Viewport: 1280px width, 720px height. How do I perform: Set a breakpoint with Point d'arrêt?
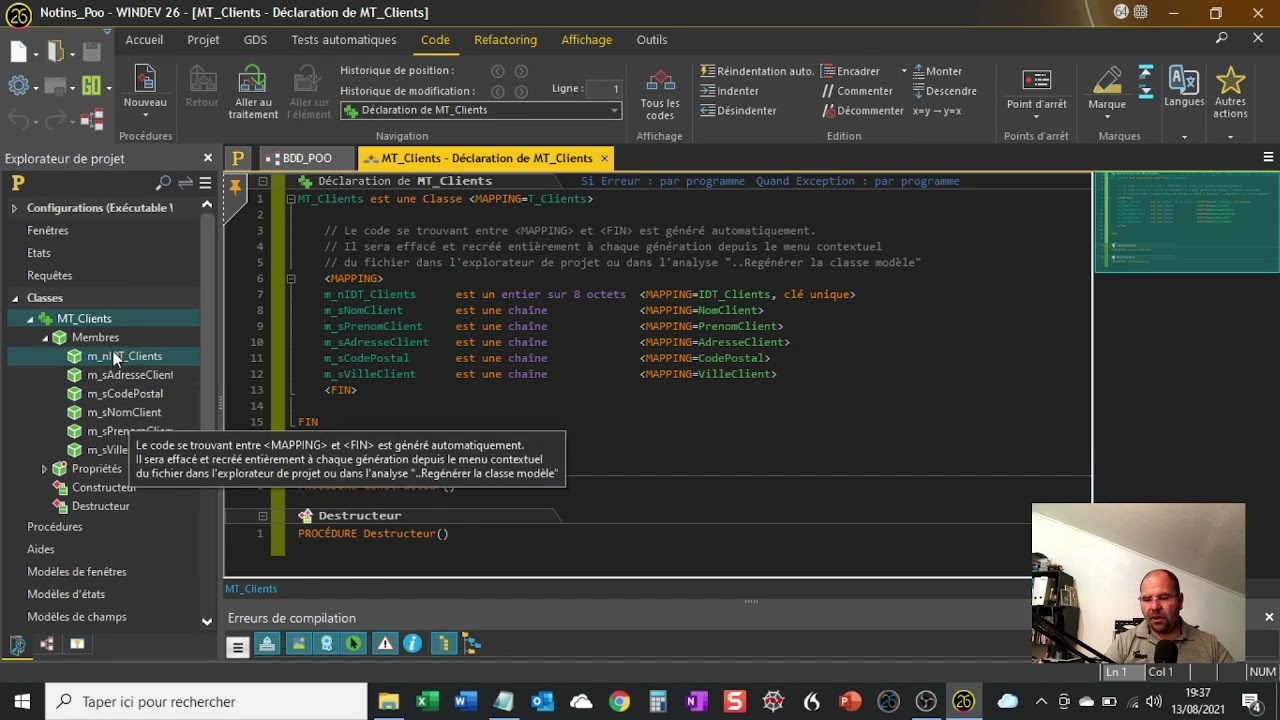[1036, 90]
